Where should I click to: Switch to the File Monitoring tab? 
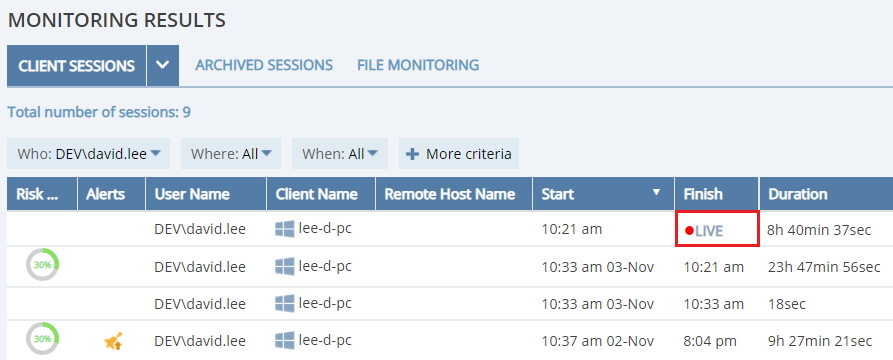pos(418,65)
